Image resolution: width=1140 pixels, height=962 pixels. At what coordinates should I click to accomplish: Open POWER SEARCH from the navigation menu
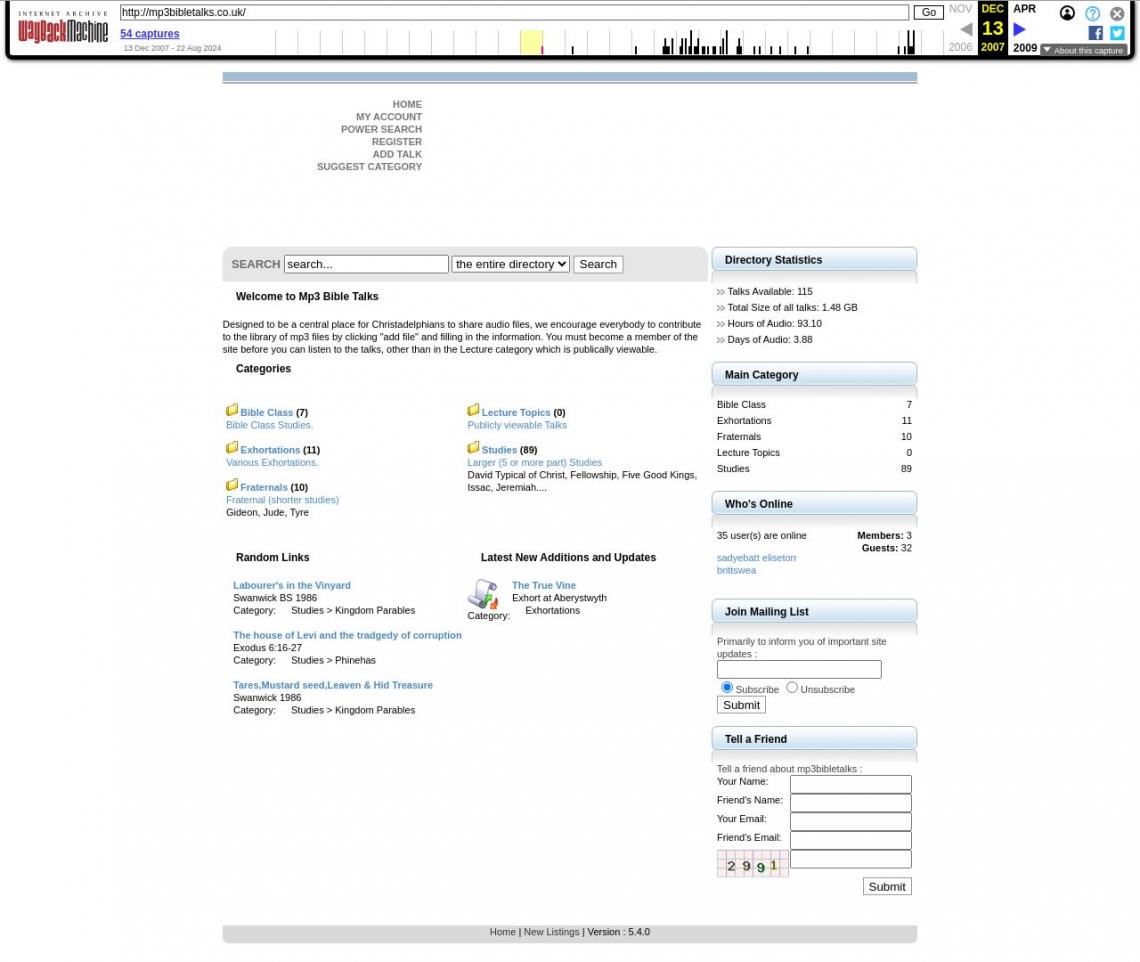coord(381,129)
